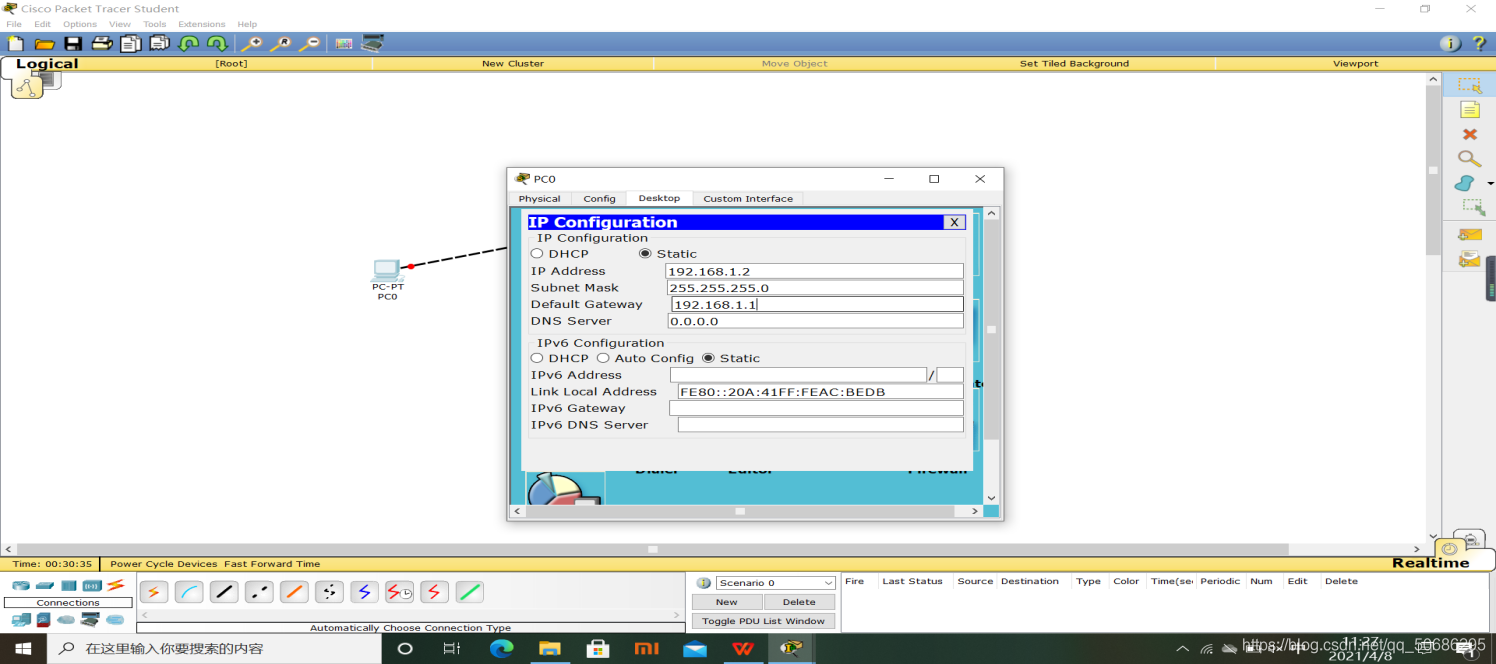Click the Delete scenario button

(x=799, y=602)
